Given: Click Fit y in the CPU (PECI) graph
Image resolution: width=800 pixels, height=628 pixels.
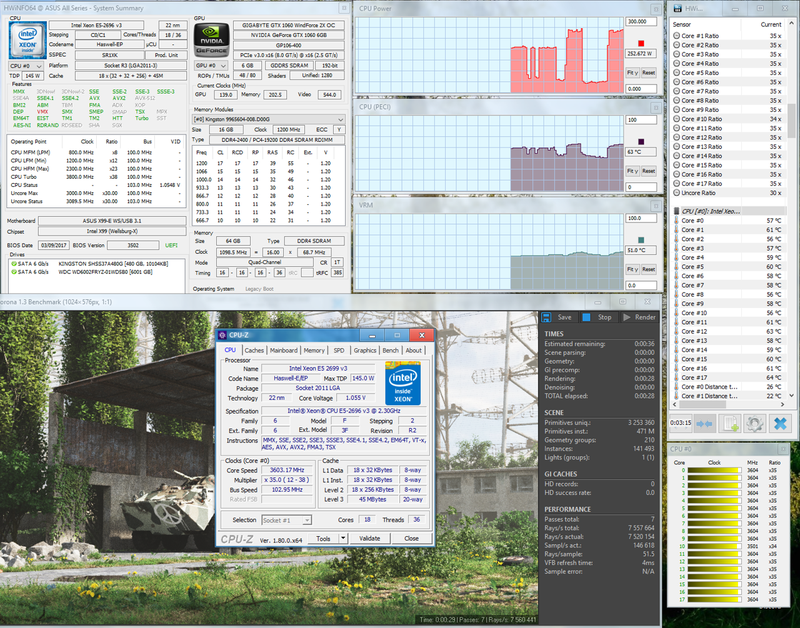Looking at the screenshot, I should 632,171.
